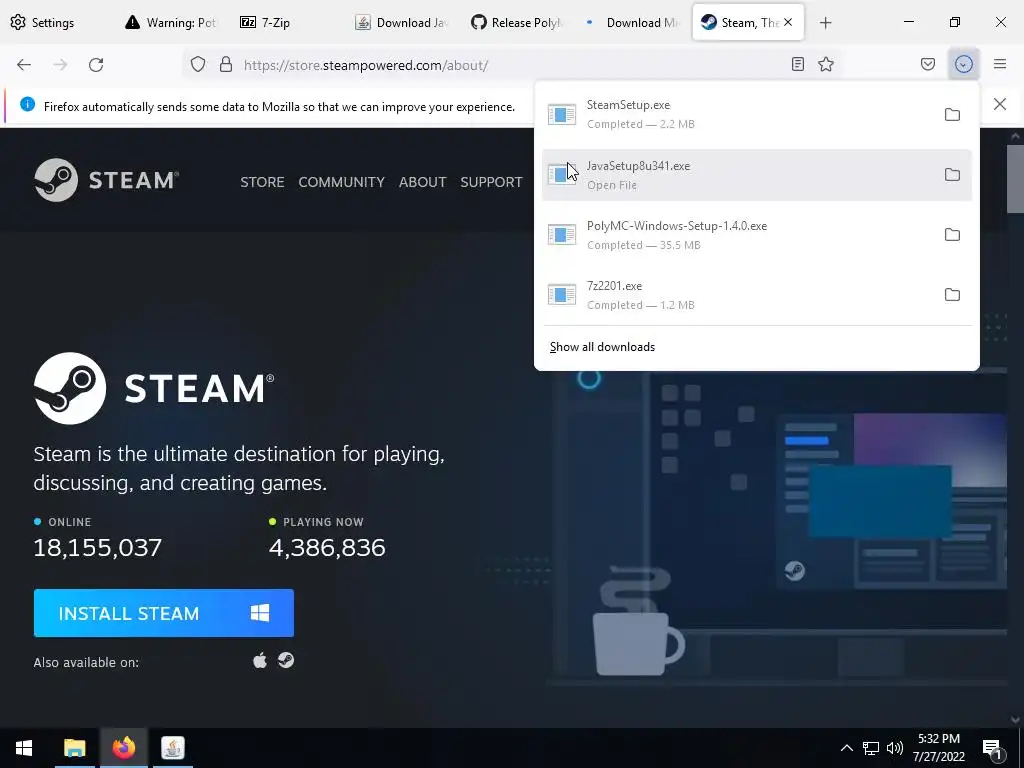Click the PolyMC-Windows-Setup-1.4.0.exe file name
This screenshot has height=768, width=1024.
(x=677, y=226)
